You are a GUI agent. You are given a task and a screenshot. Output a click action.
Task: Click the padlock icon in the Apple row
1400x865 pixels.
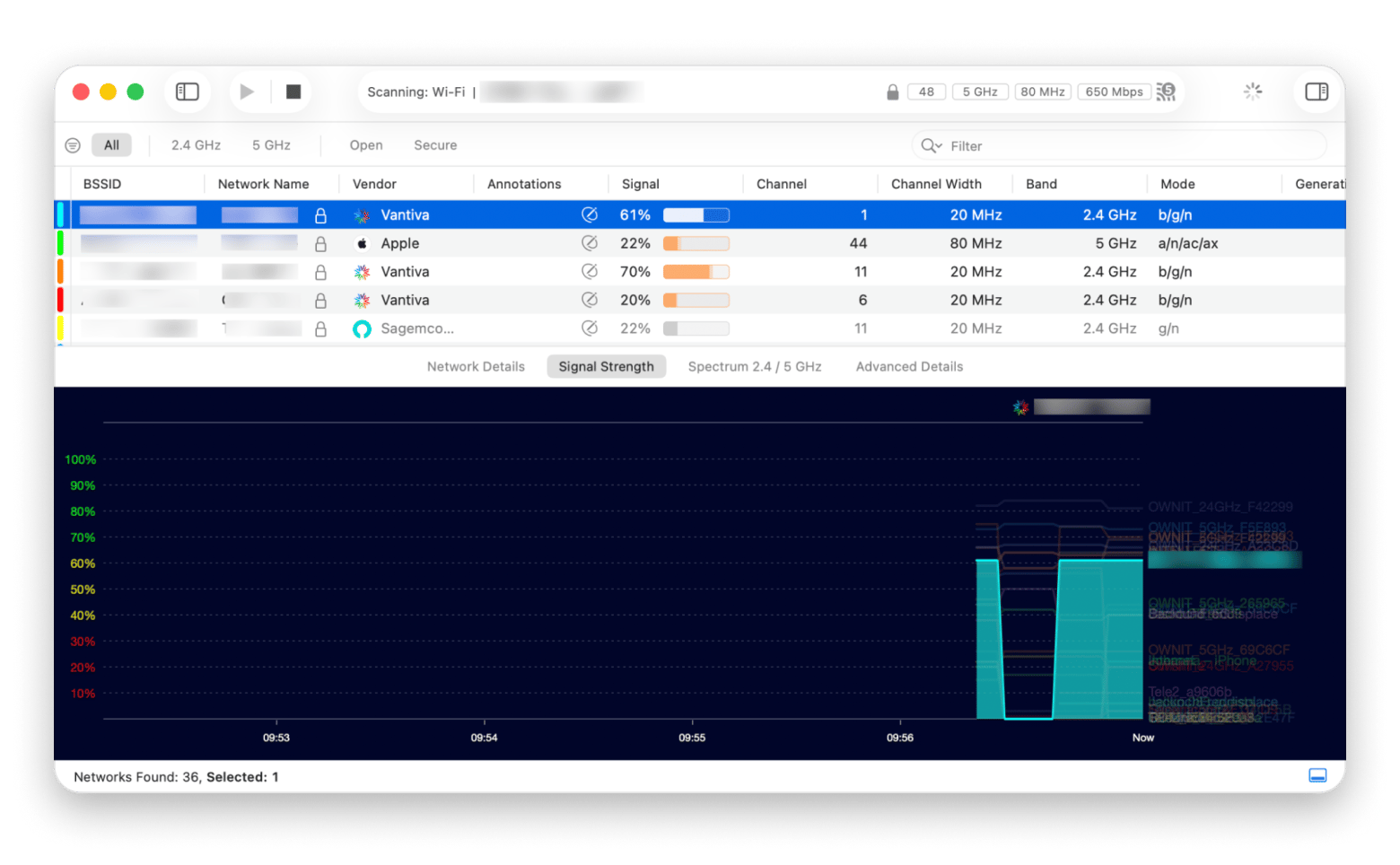pos(320,243)
